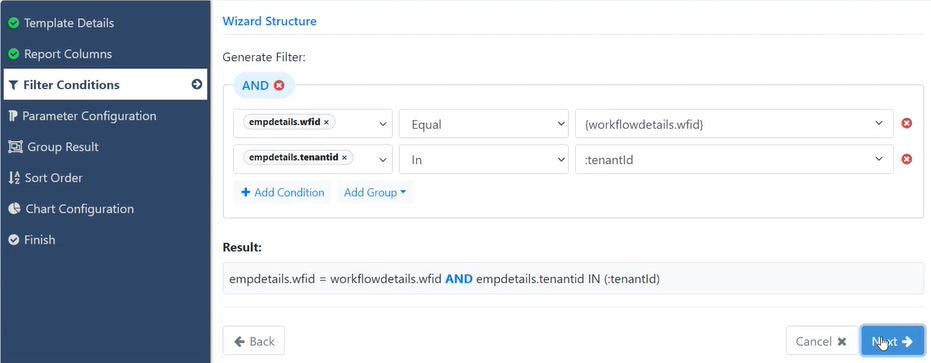
Task: Click the Chart Configuration pie icon
Action: pyautogui.click(x=14, y=209)
